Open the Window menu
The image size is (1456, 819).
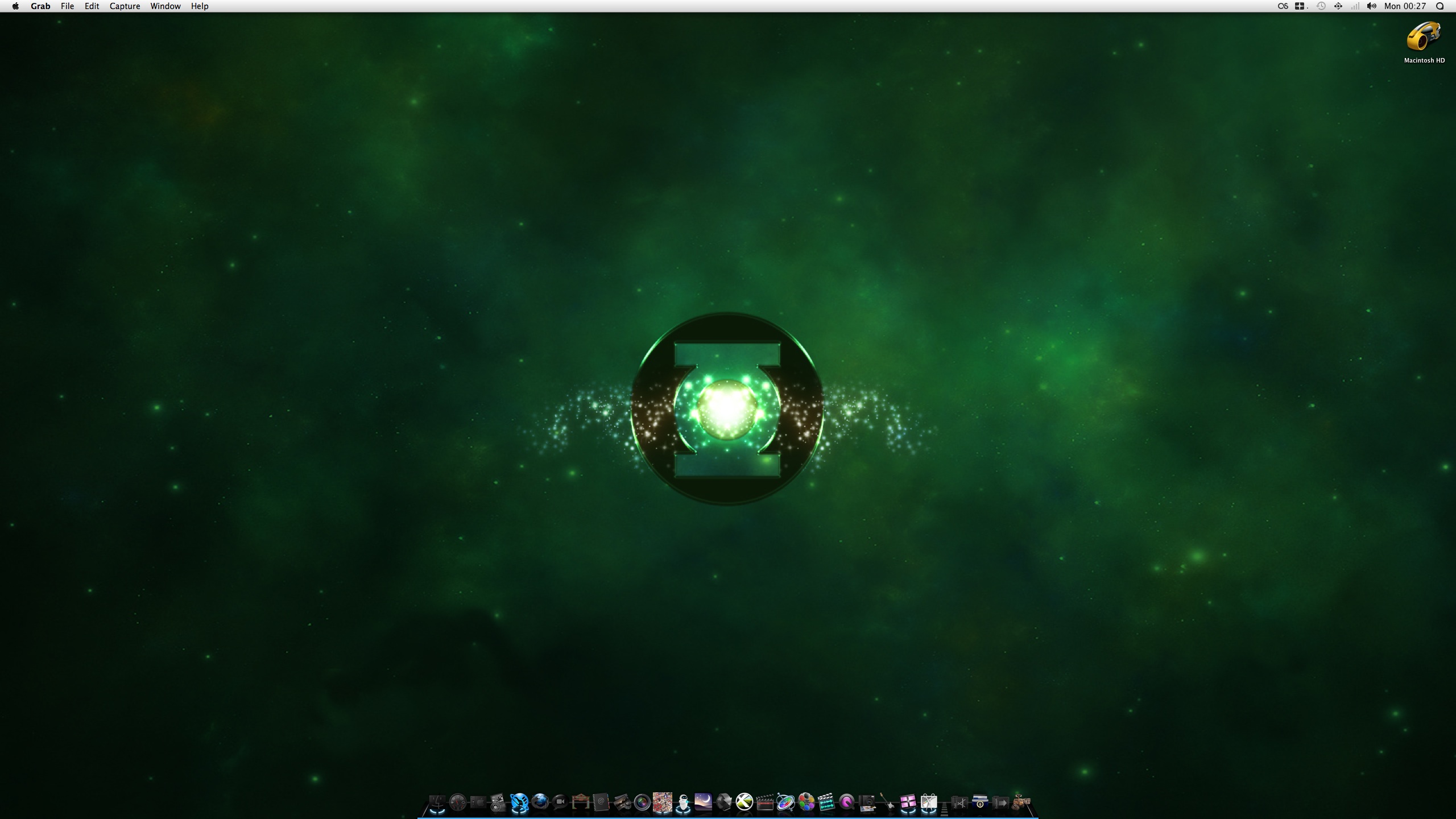coord(165,6)
